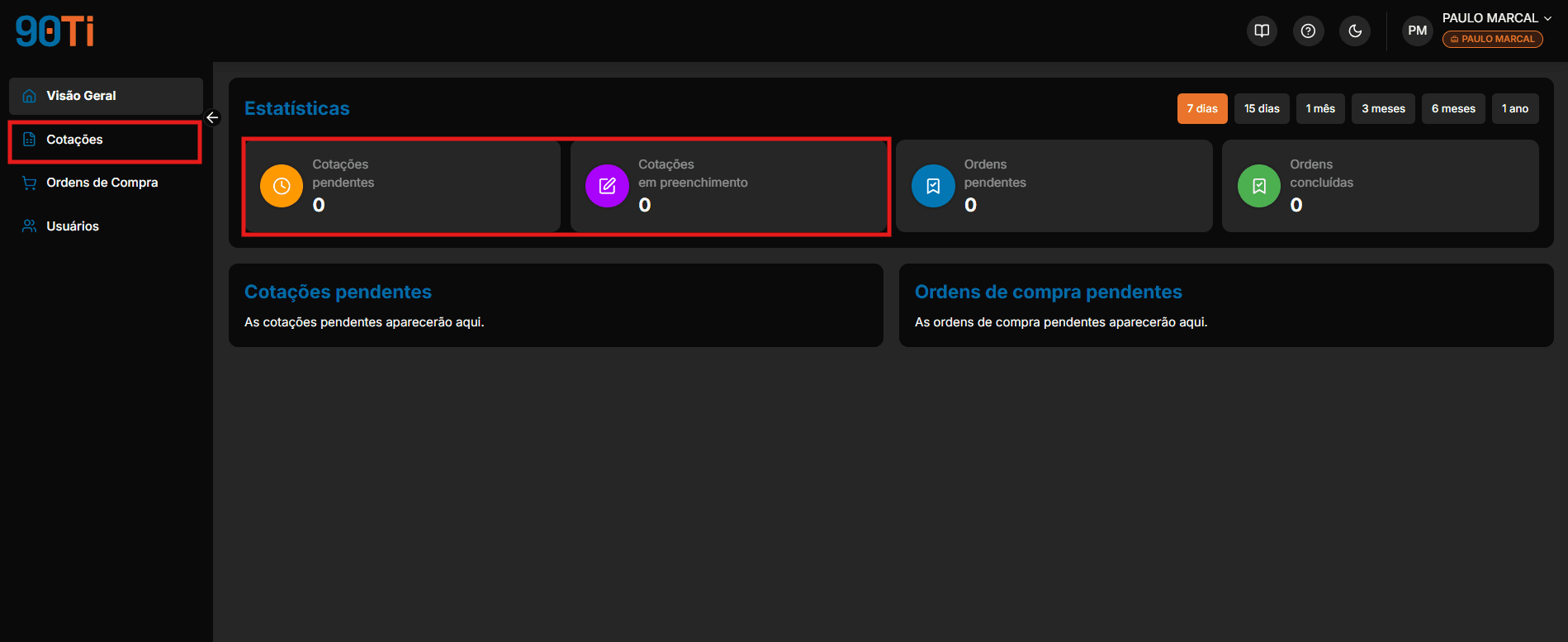Screen dimensions: 1568x642
Task: Click the PM avatar circle
Action: (x=1418, y=31)
